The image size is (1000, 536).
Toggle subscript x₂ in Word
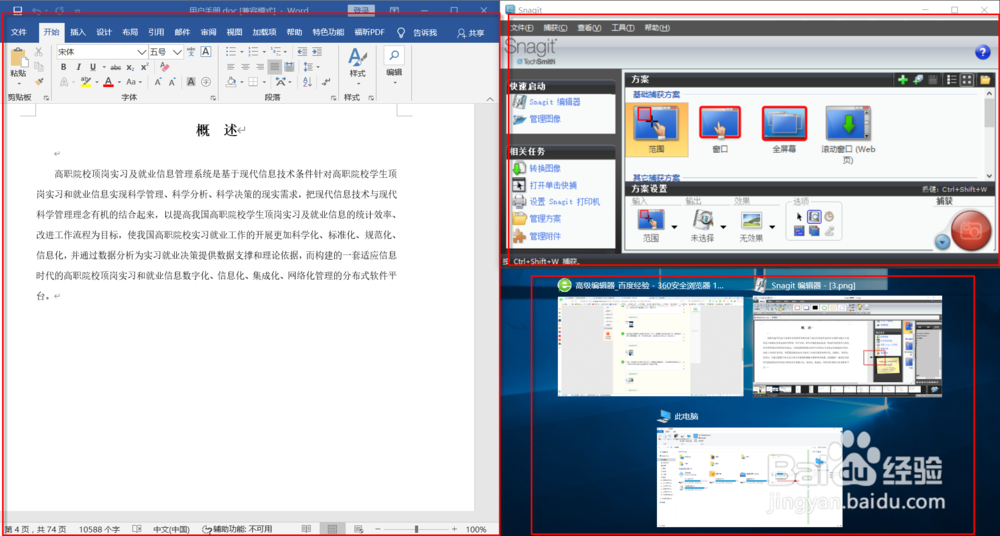pyautogui.click(x=130, y=67)
